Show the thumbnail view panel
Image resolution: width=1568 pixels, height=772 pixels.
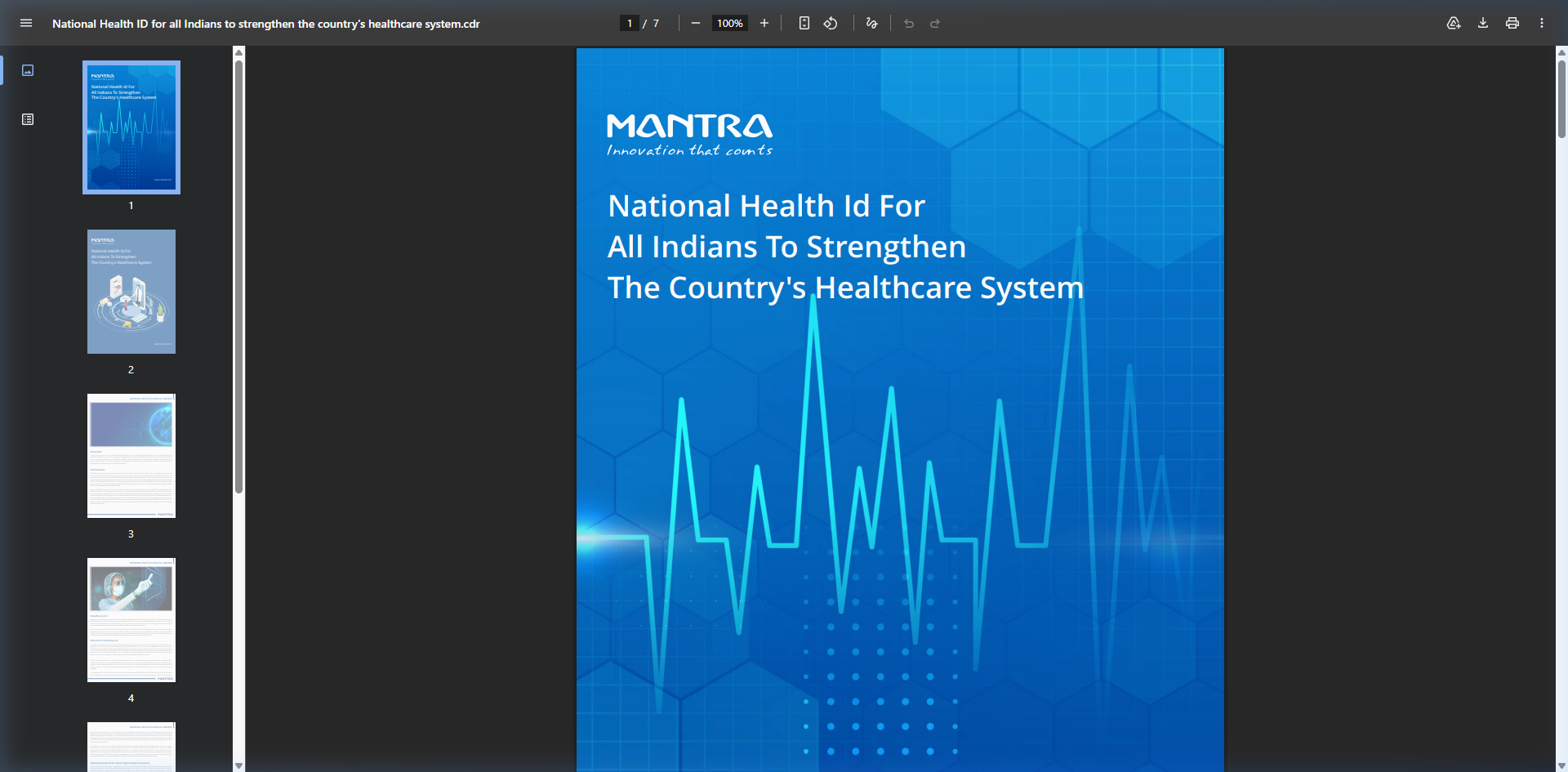pyautogui.click(x=28, y=70)
